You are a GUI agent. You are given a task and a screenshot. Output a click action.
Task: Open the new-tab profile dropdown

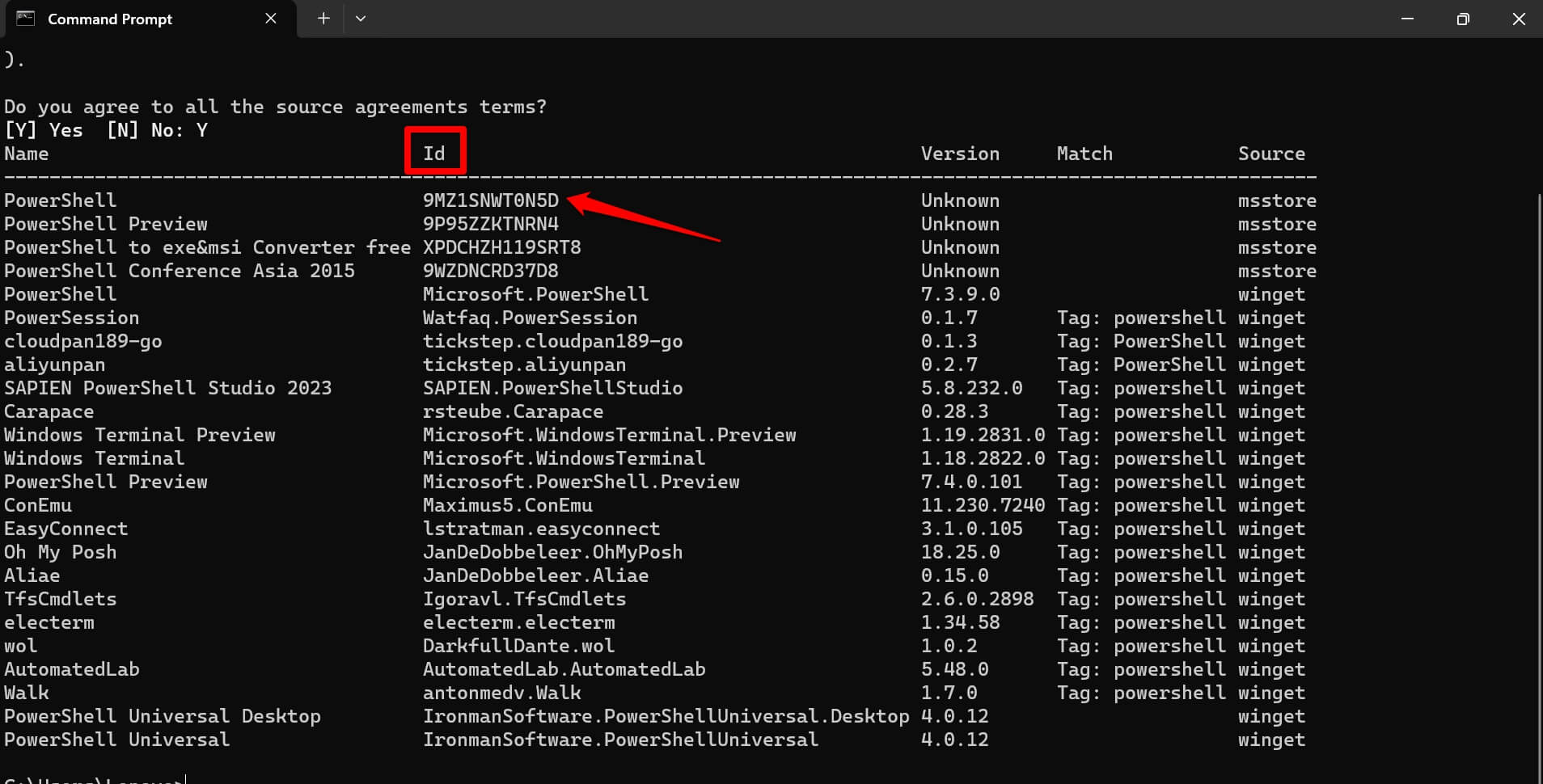pos(361,19)
